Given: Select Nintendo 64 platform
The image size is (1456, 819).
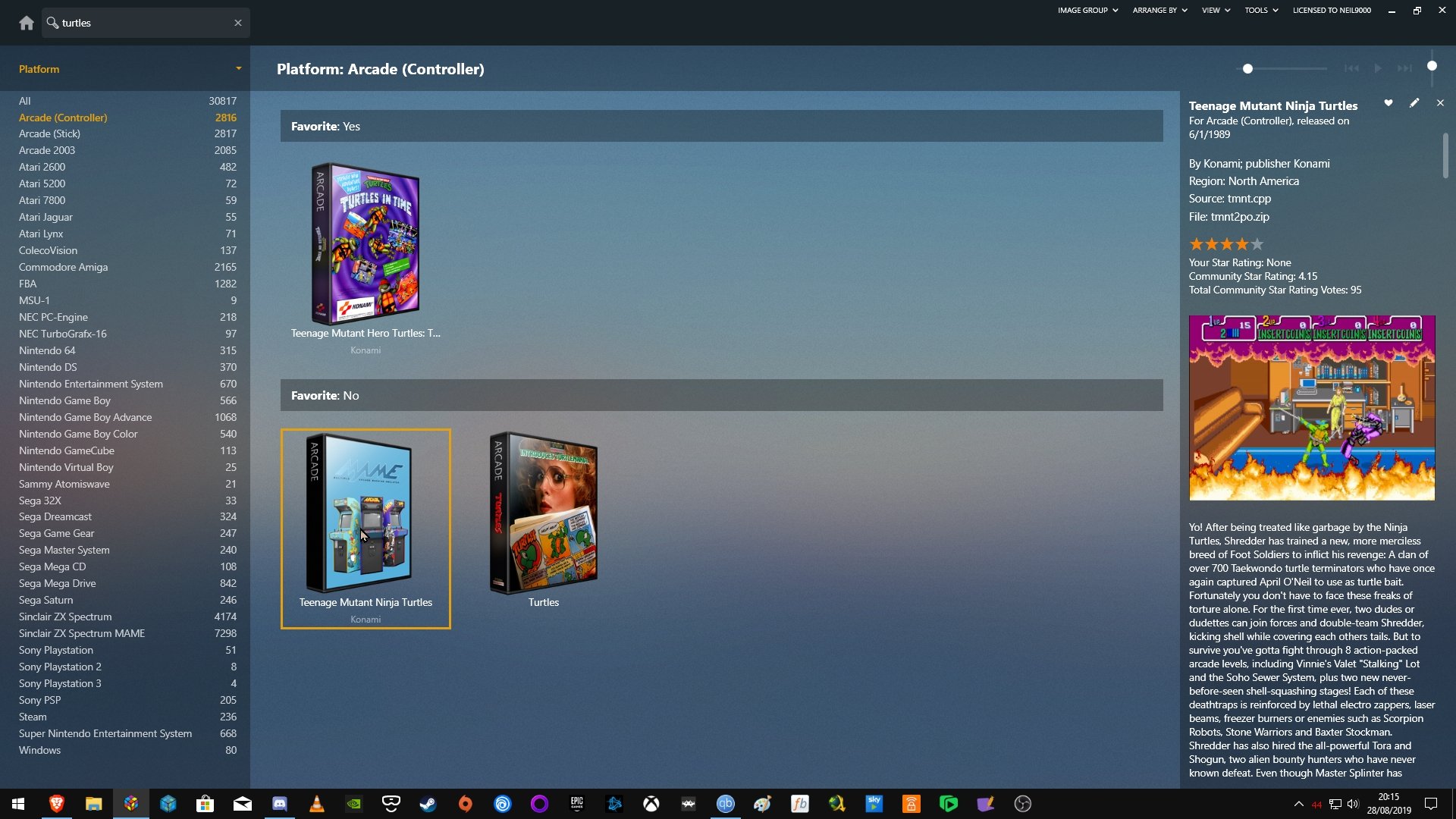Looking at the screenshot, I should [127, 350].
